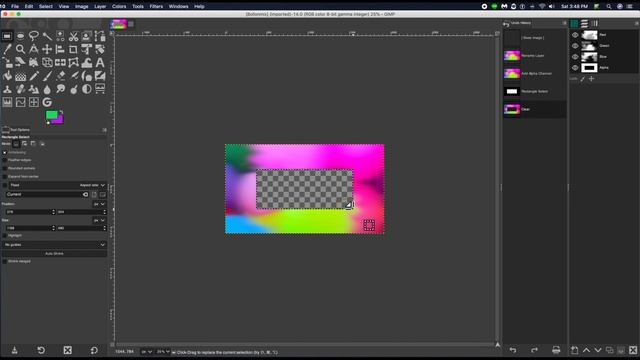The width and height of the screenshot is (640, 360).
Task: Choose the add to selection mode
Action: click(24, 144)
